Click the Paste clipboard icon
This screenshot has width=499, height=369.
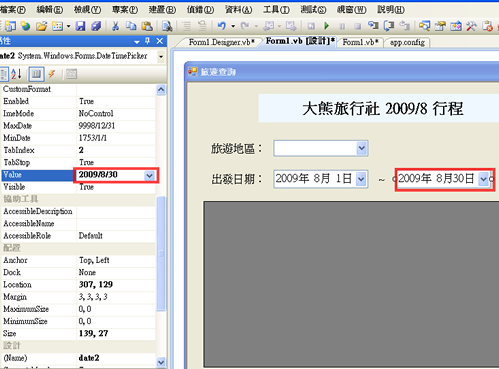coord(147,26)
